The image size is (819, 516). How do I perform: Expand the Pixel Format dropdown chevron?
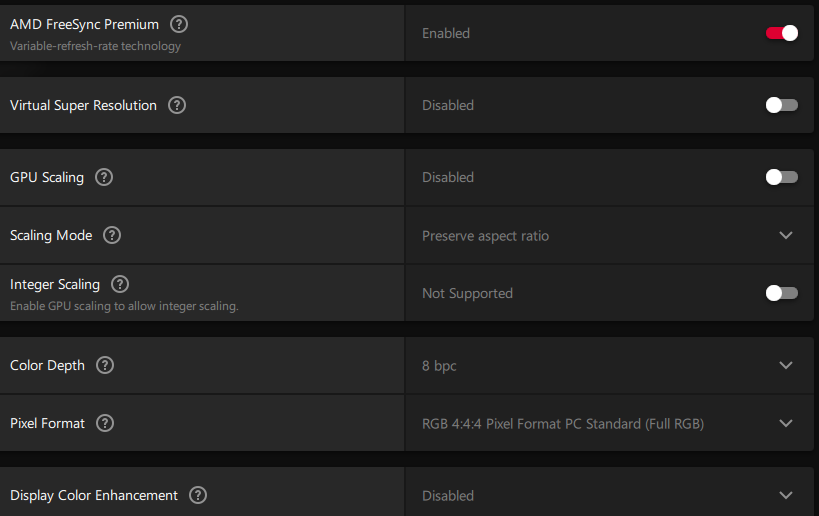[x=786, y=424]
